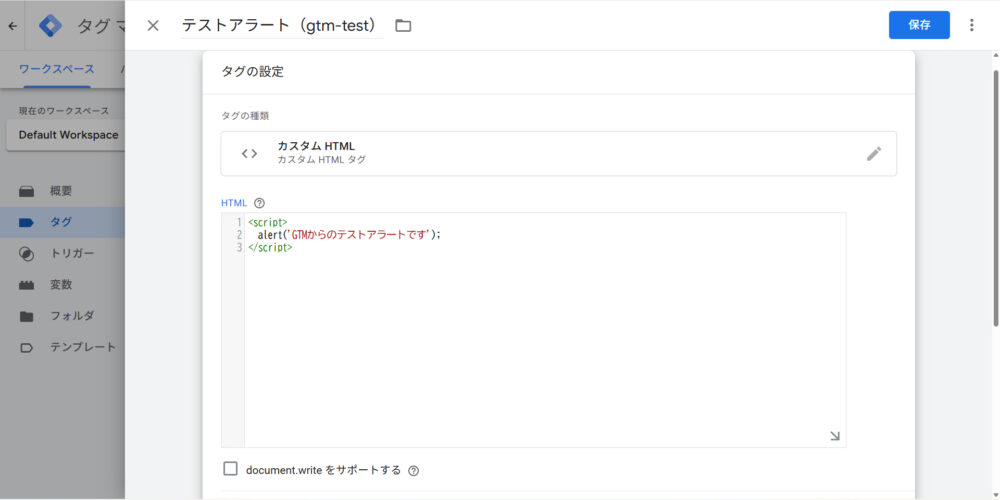Viewport: 1000px width, 500px height.
Task: Click the vertical scrollbar on the right
Action: 994,200
